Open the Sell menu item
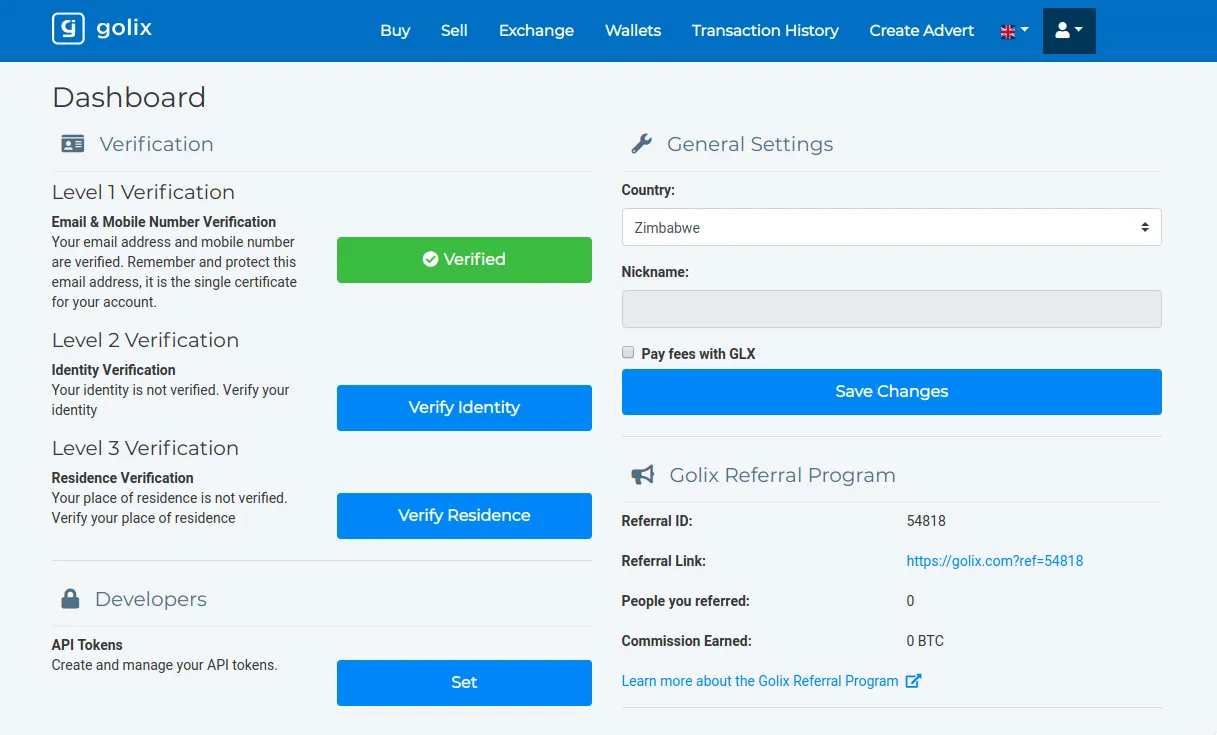 [x=454, y=31]
